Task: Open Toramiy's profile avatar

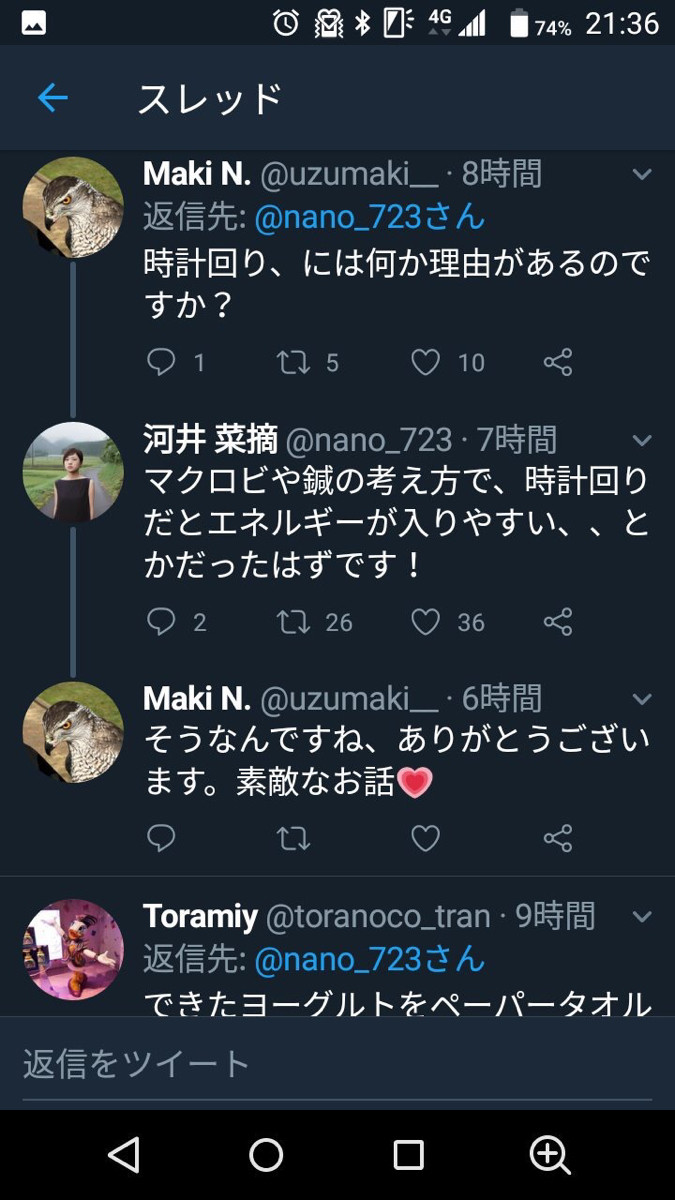Action: (x=73, y=950)
